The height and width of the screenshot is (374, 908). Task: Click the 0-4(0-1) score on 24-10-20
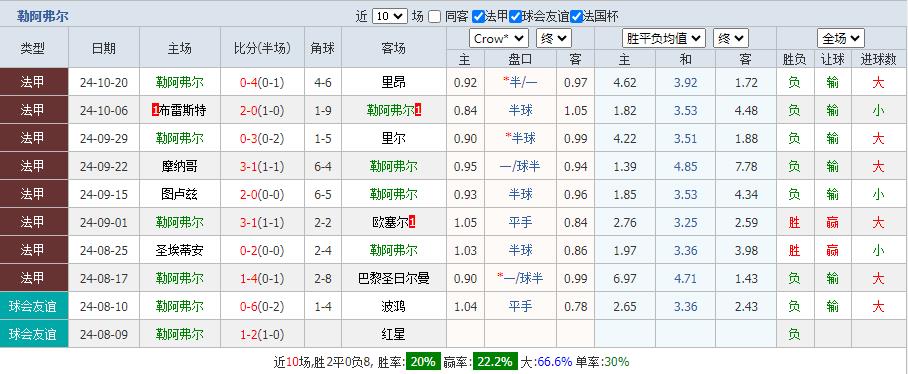tap(262, 82)
